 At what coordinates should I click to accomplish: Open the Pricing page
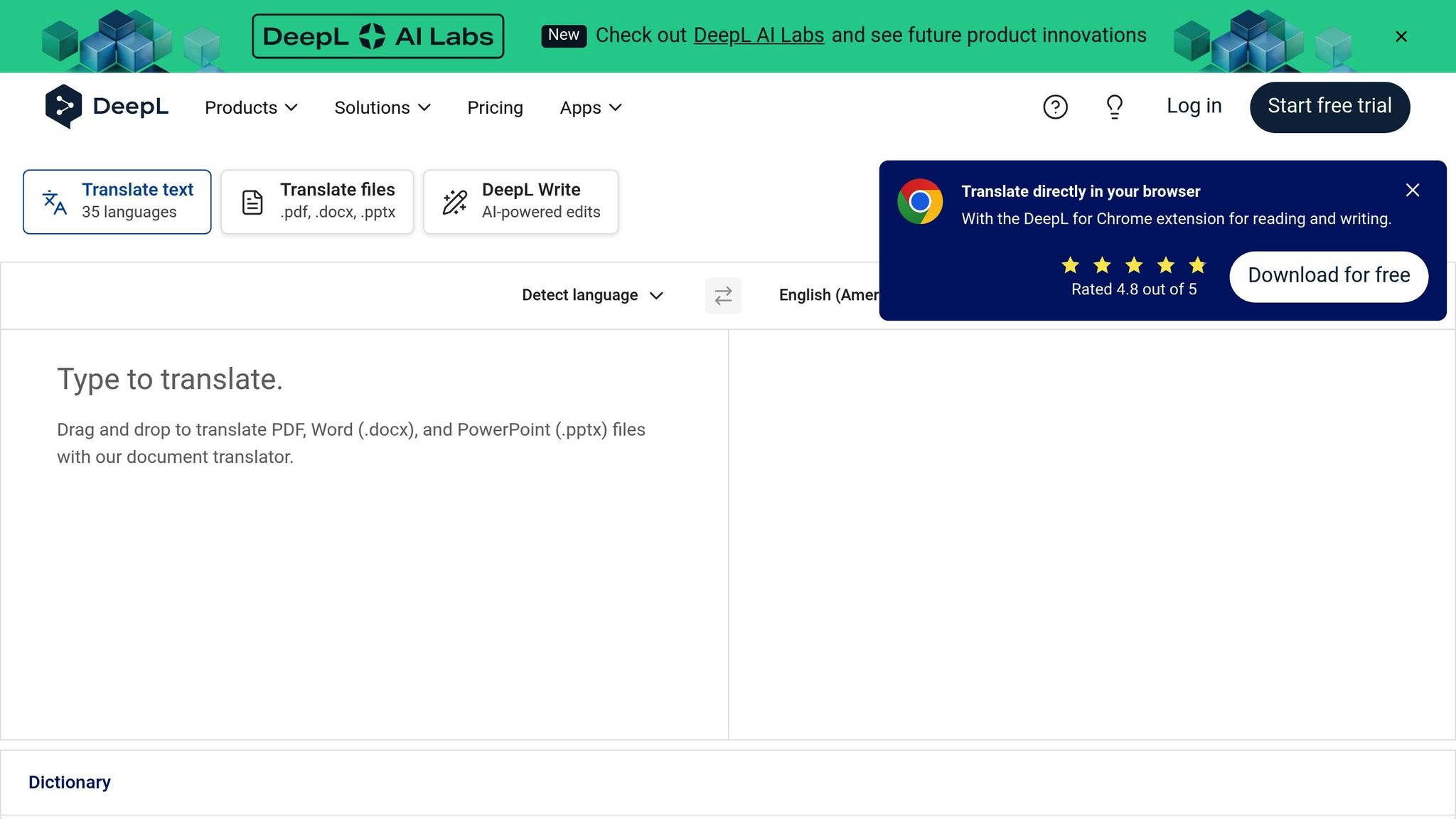(x=495, y=107)
